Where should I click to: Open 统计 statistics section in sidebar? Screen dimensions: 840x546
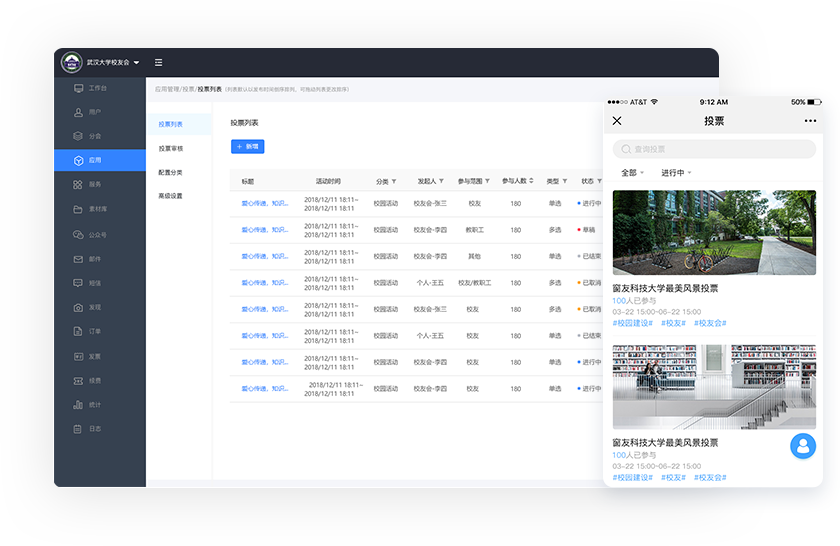coord(94,405)
